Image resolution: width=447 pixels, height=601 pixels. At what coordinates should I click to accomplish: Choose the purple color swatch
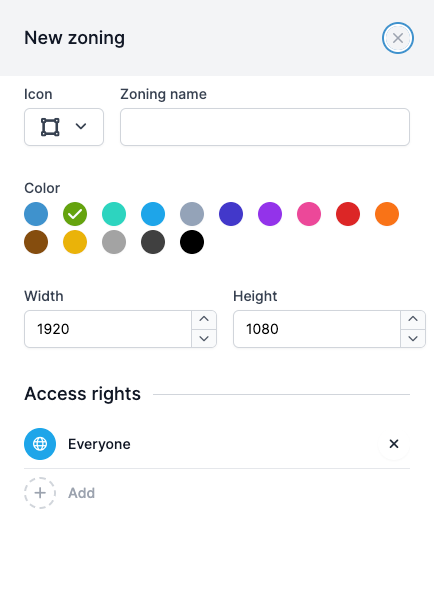[270, 214]
